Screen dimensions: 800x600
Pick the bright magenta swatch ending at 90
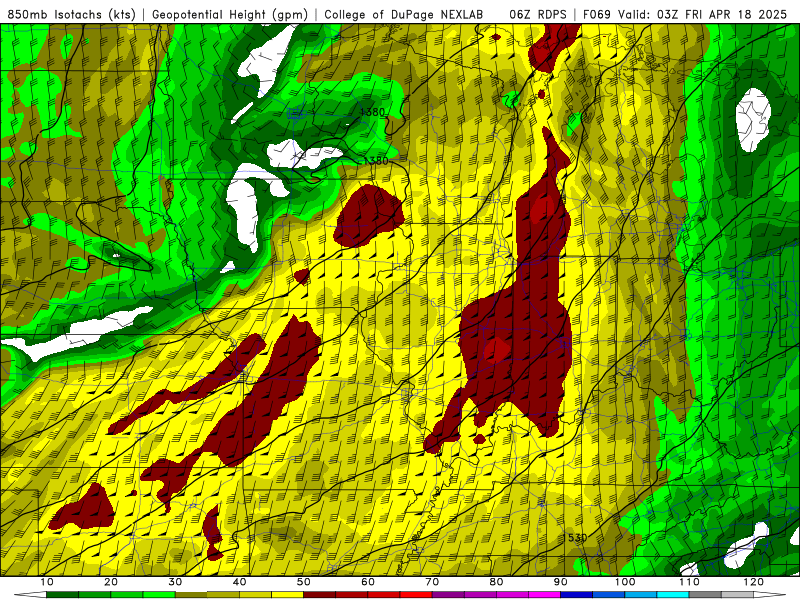[544, 595]
